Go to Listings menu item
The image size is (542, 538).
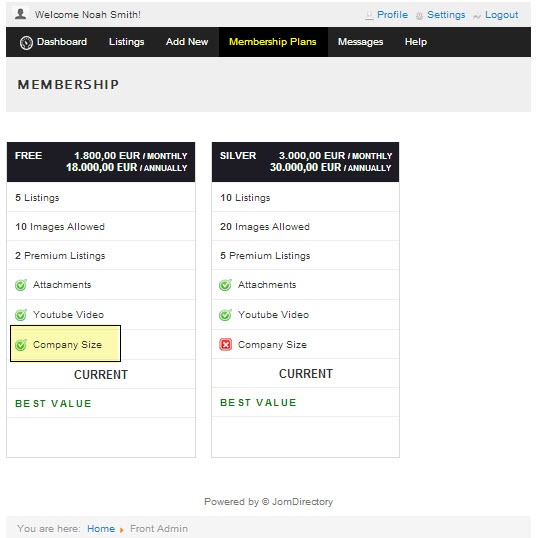coord(127,42)
